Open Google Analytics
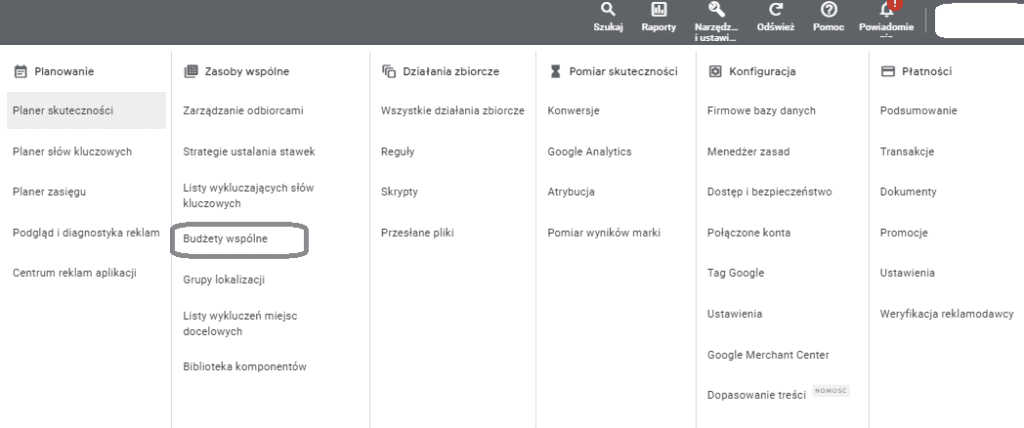Screen dimensions: 1024x428 pyautogui.click(x=590, y=152)
